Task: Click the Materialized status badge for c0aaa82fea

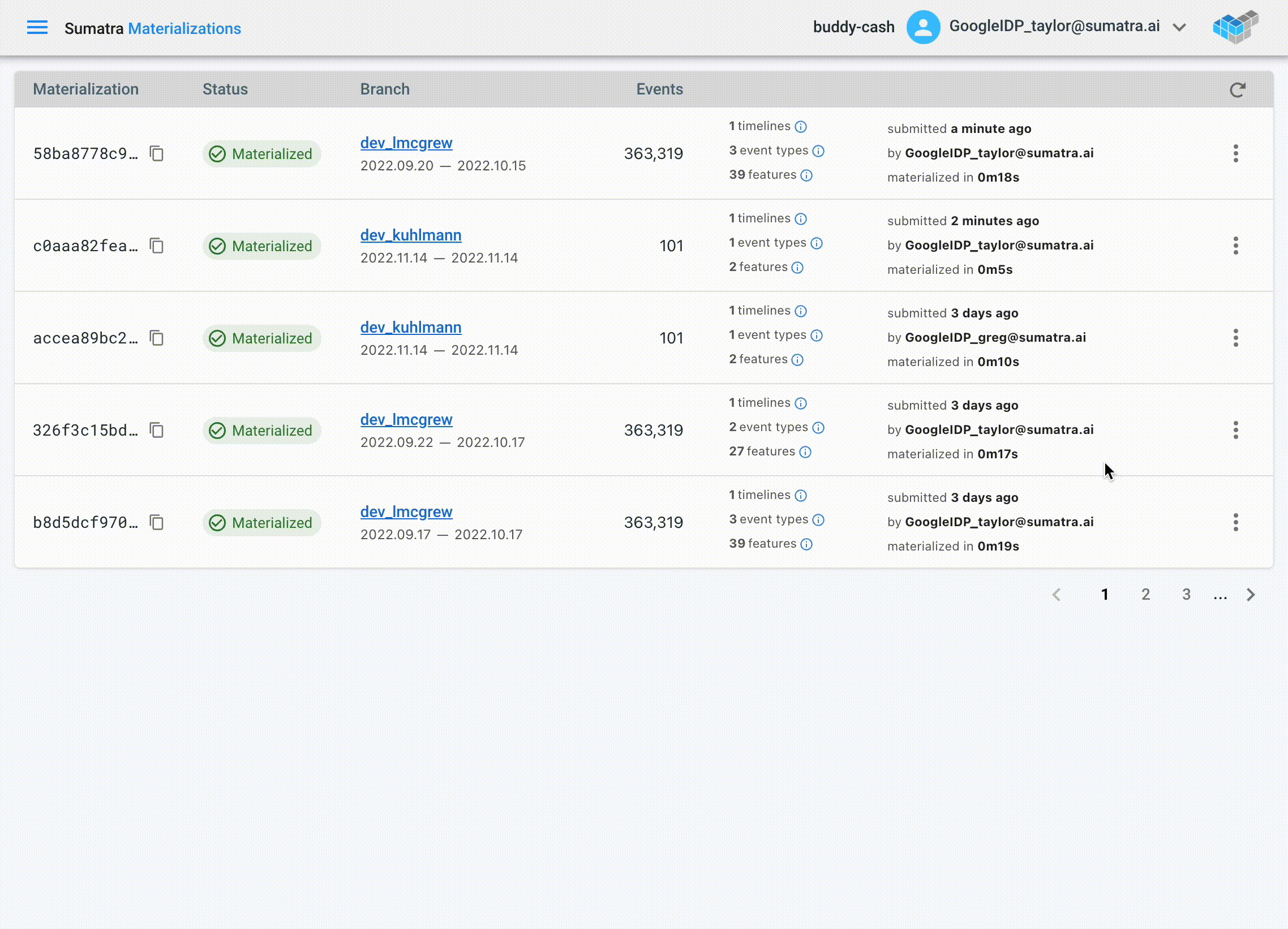Action: tap(261, 246)
